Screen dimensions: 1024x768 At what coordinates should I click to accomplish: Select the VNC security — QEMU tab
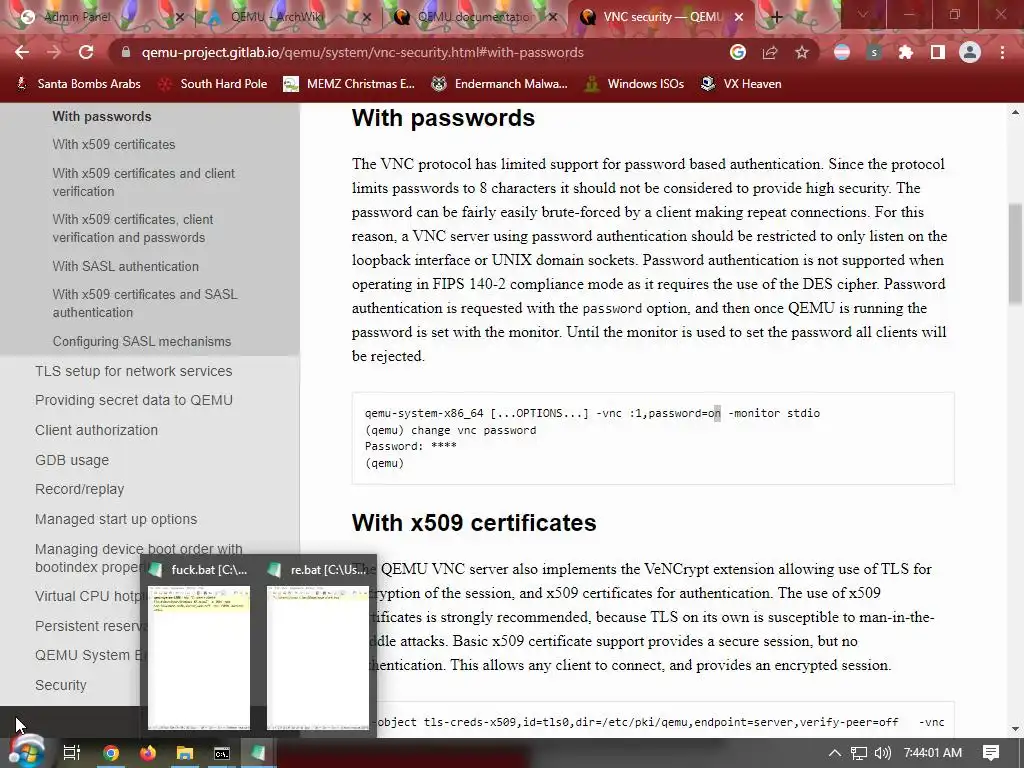pyautogui.click(x=661, y=17)
